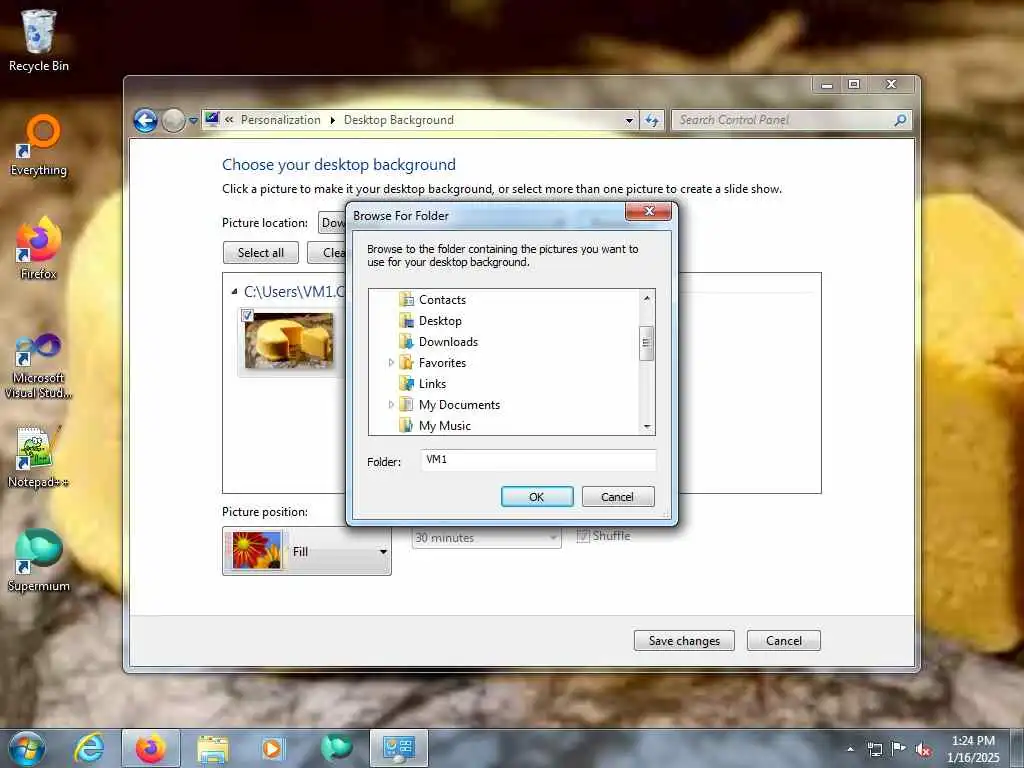Launch Internet Explorer from the taskbar
This screenshot has width=1024, height=768.
pyautogui.click(x=89, y=748)
